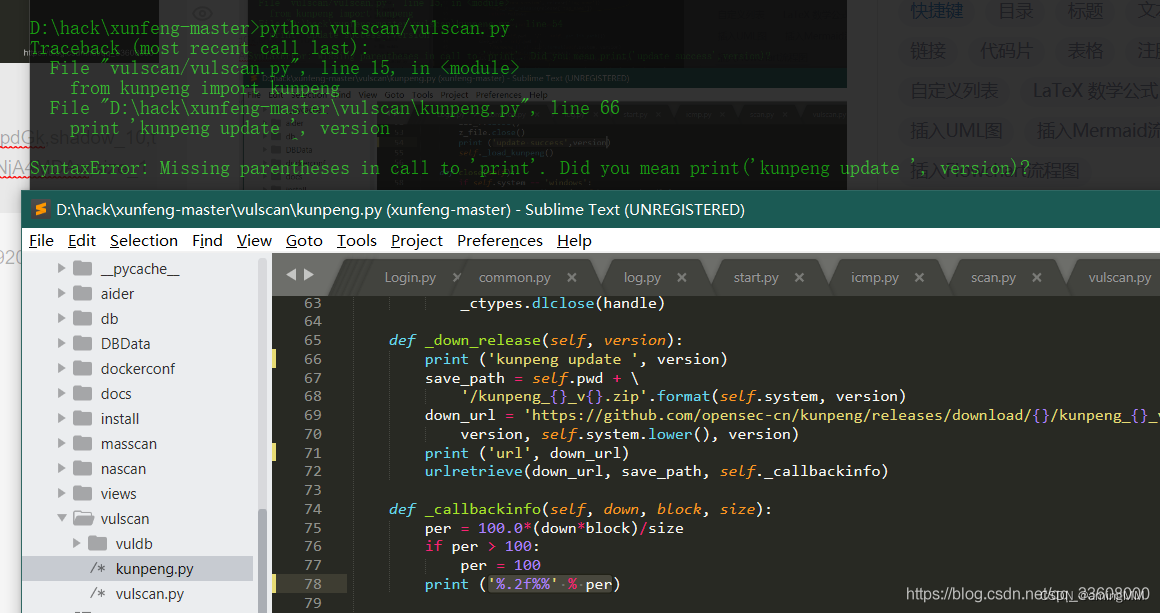Close the log.py tab

pyautogui.click(x=681, y=277)
